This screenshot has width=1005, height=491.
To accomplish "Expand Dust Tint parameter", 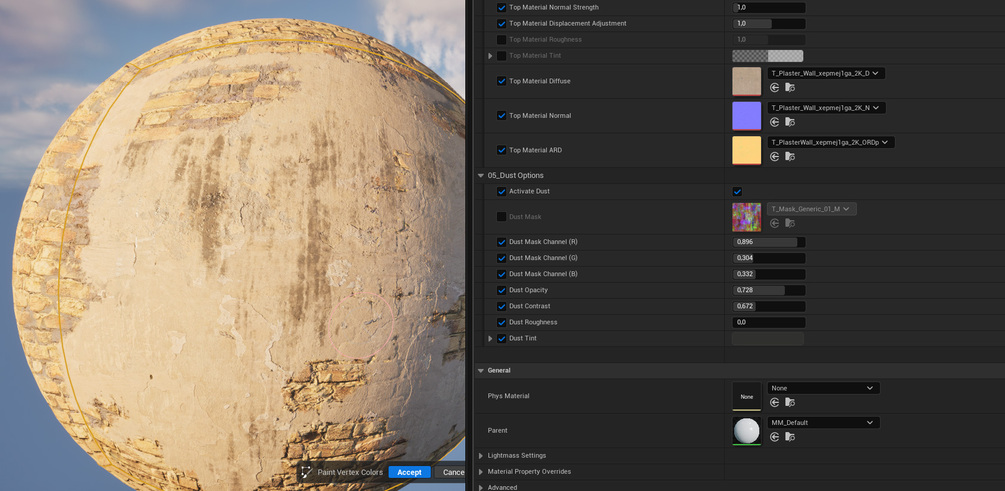I will click(x=490, y=338).
